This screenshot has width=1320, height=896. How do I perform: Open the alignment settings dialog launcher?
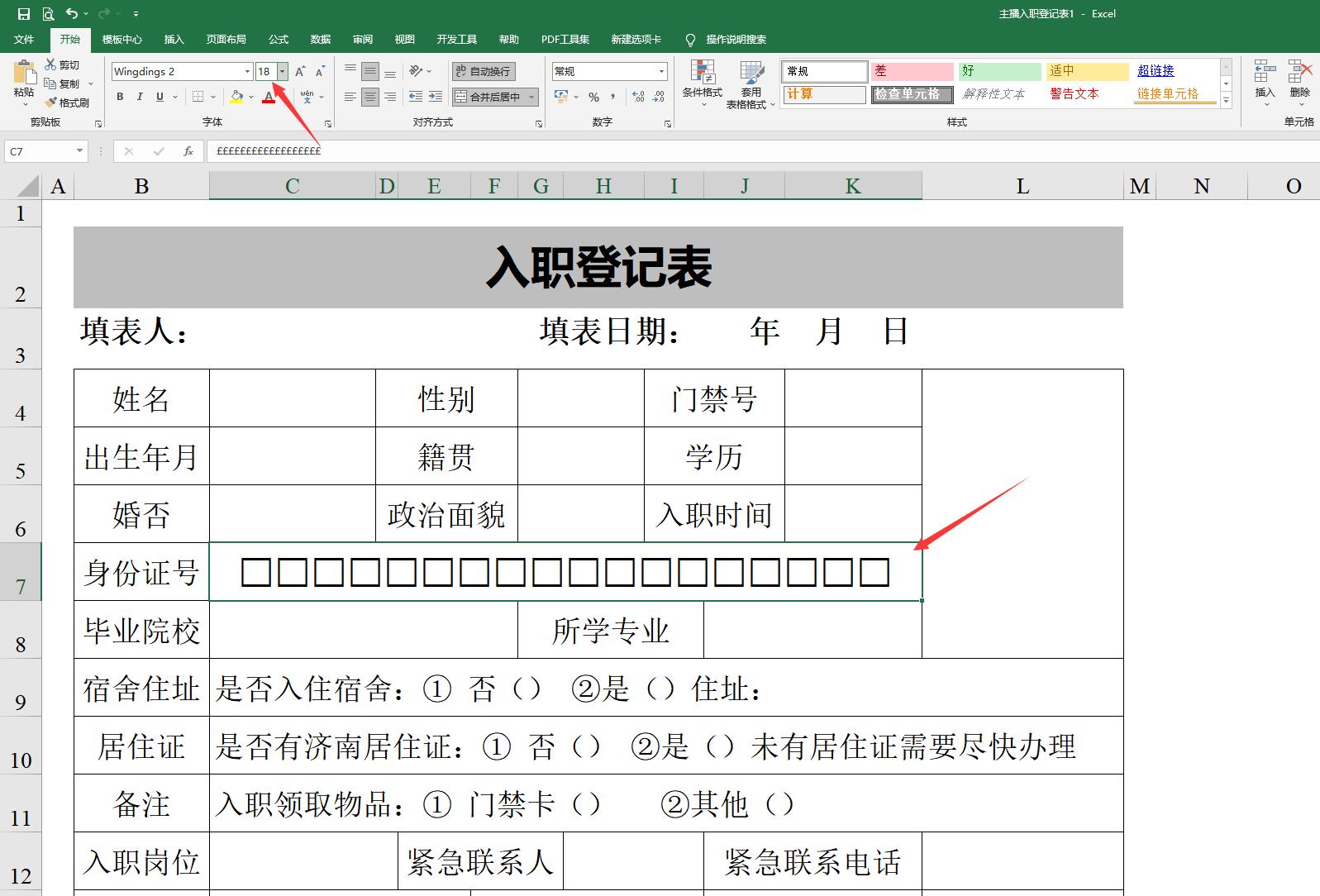point(539,123)
